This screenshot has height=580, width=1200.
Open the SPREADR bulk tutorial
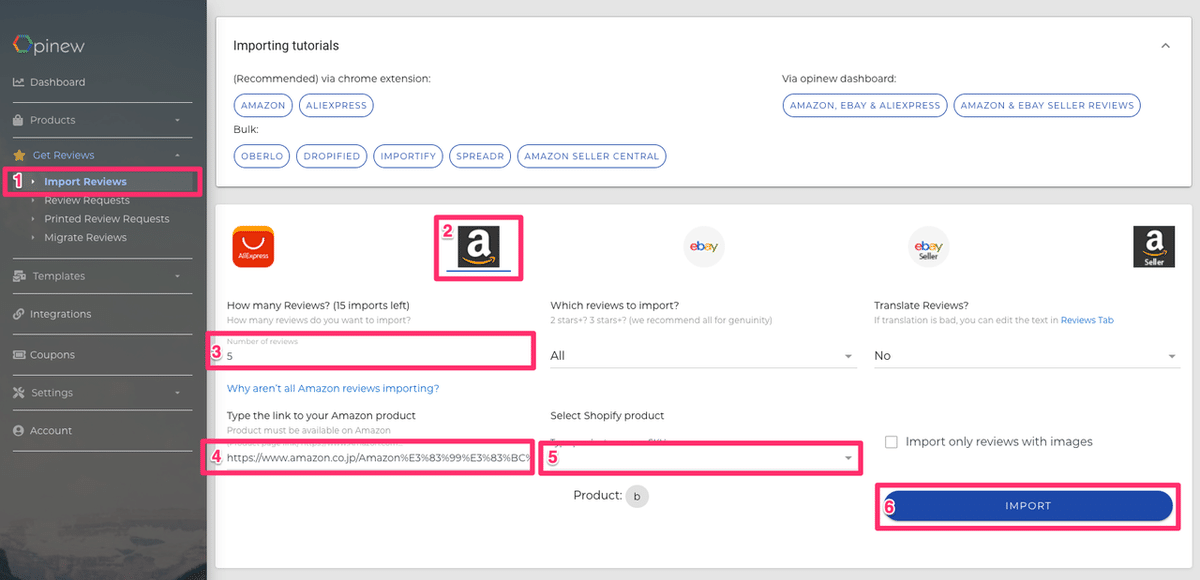pyautogui.click(x=480, y=156)
